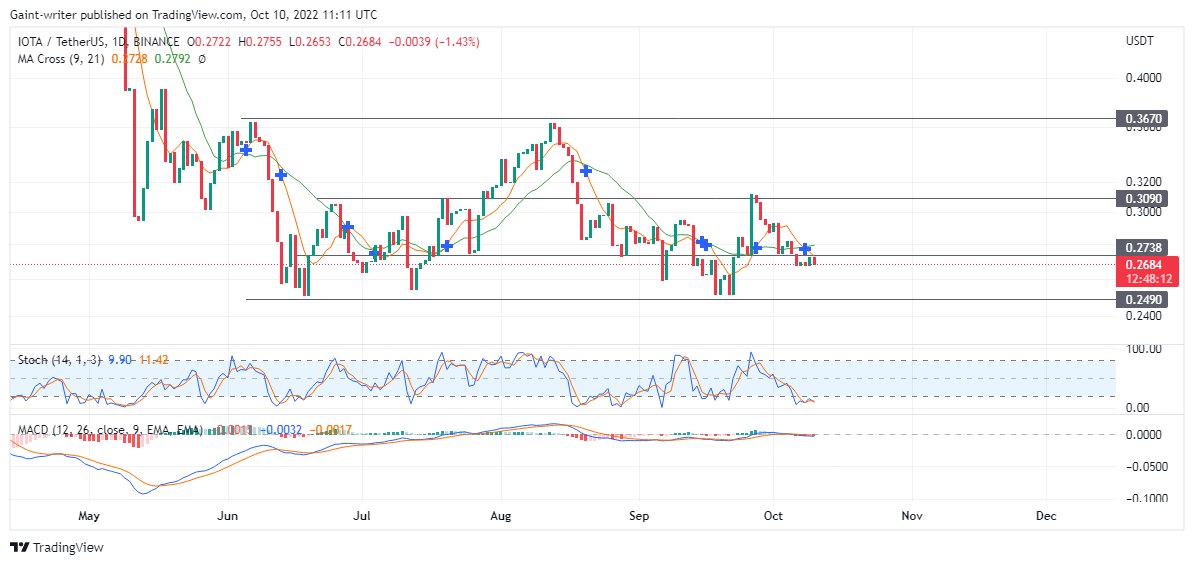Click the Aug label on time axis
Viewport: 1194px width, 565px height.
click(x=500, y=516)
